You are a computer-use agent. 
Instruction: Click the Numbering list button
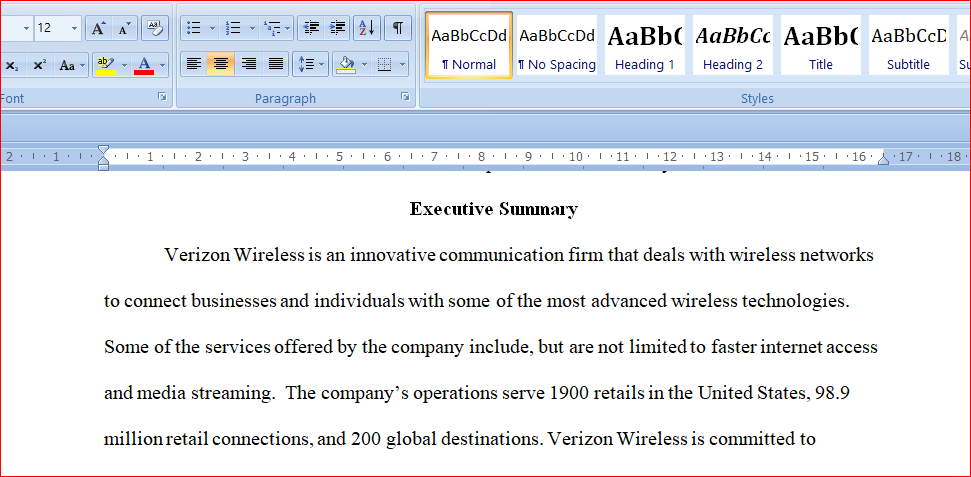coord(233,28)
